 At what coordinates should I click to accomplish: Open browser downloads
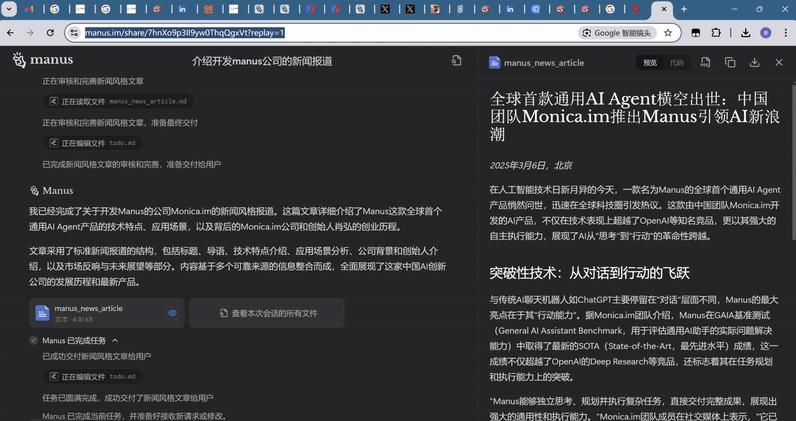pos(745,33)
